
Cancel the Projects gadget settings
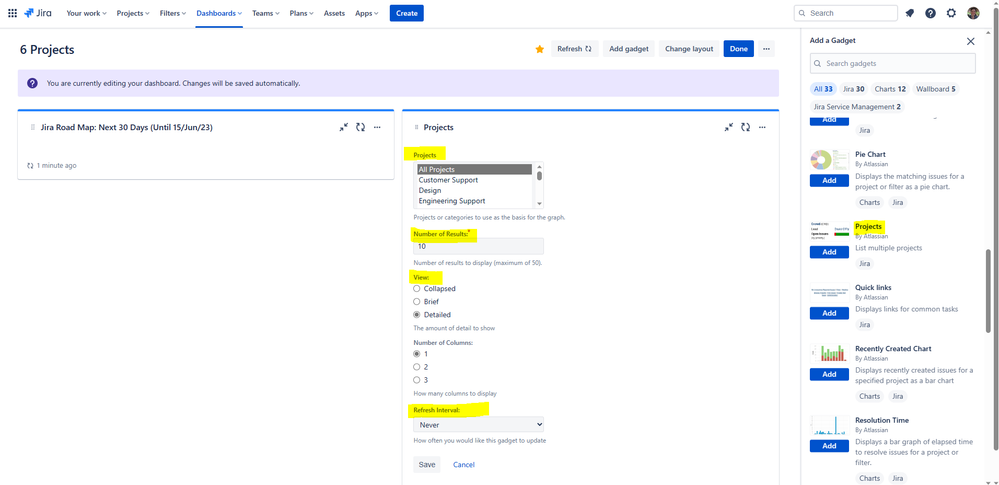[464, 465]
